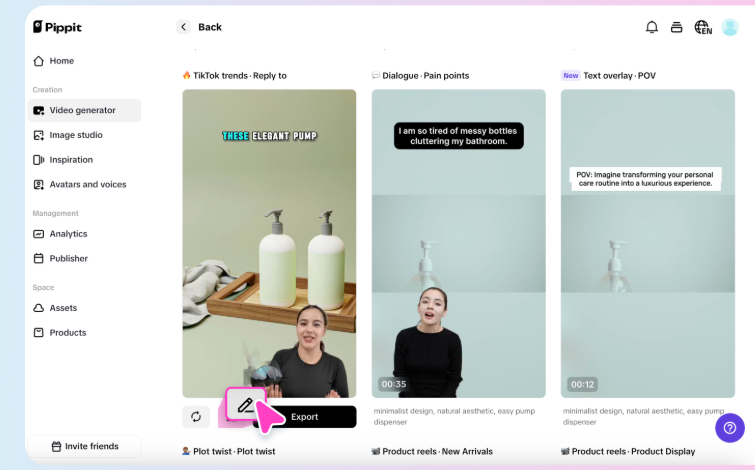
Task: Click the Inspiration icon
Action: click(39, 160)
